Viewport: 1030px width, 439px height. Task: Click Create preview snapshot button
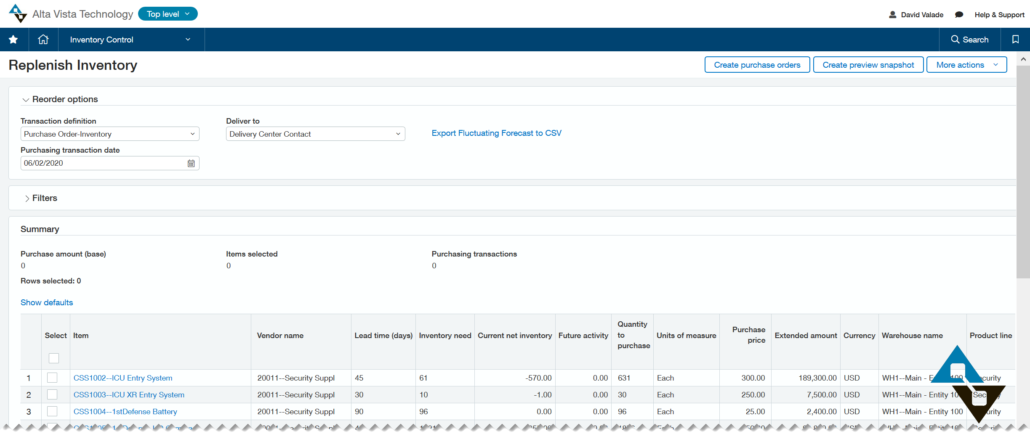click(x=868, y=65)
